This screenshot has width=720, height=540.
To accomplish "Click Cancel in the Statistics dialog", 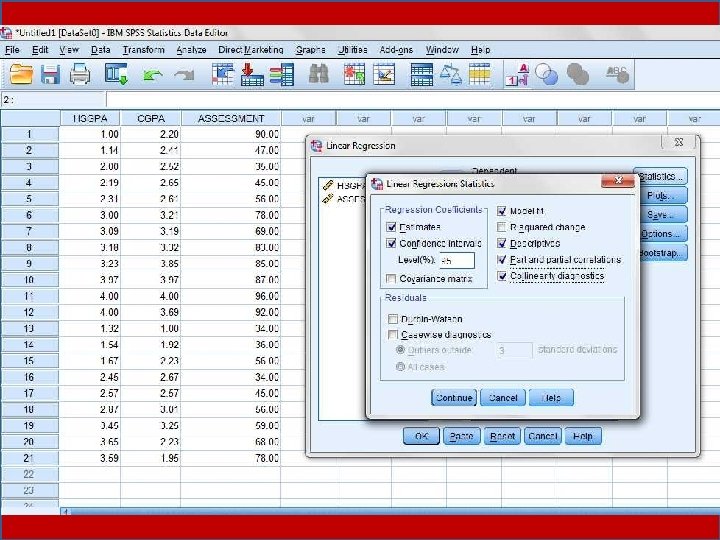I will pyautogui.click(x=503, y=398).
